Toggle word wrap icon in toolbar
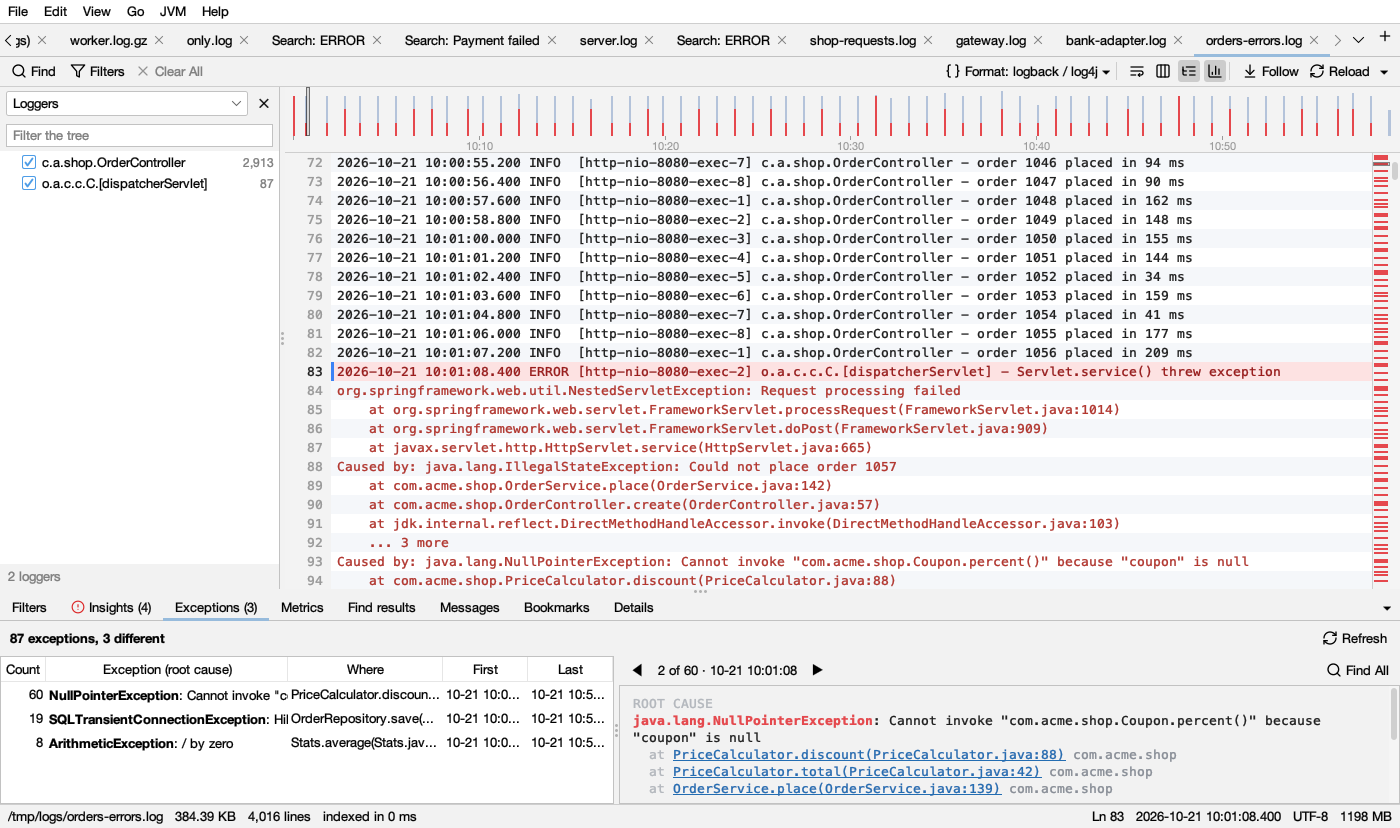 [x=1137, y=71]
